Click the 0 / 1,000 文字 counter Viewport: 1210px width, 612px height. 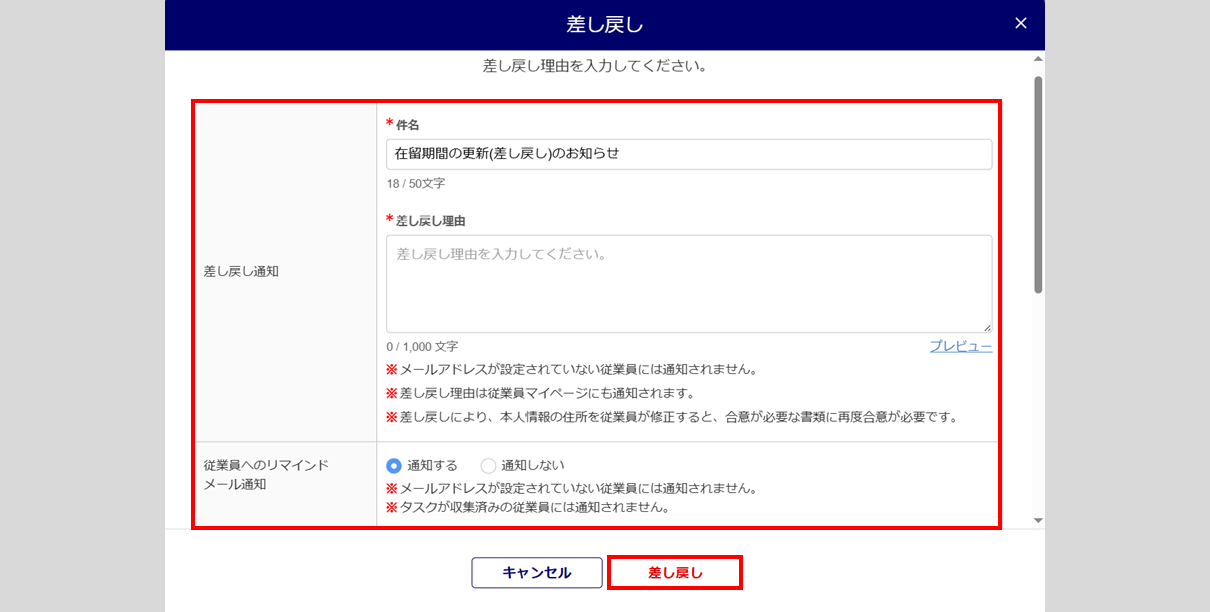click(422, 346)
